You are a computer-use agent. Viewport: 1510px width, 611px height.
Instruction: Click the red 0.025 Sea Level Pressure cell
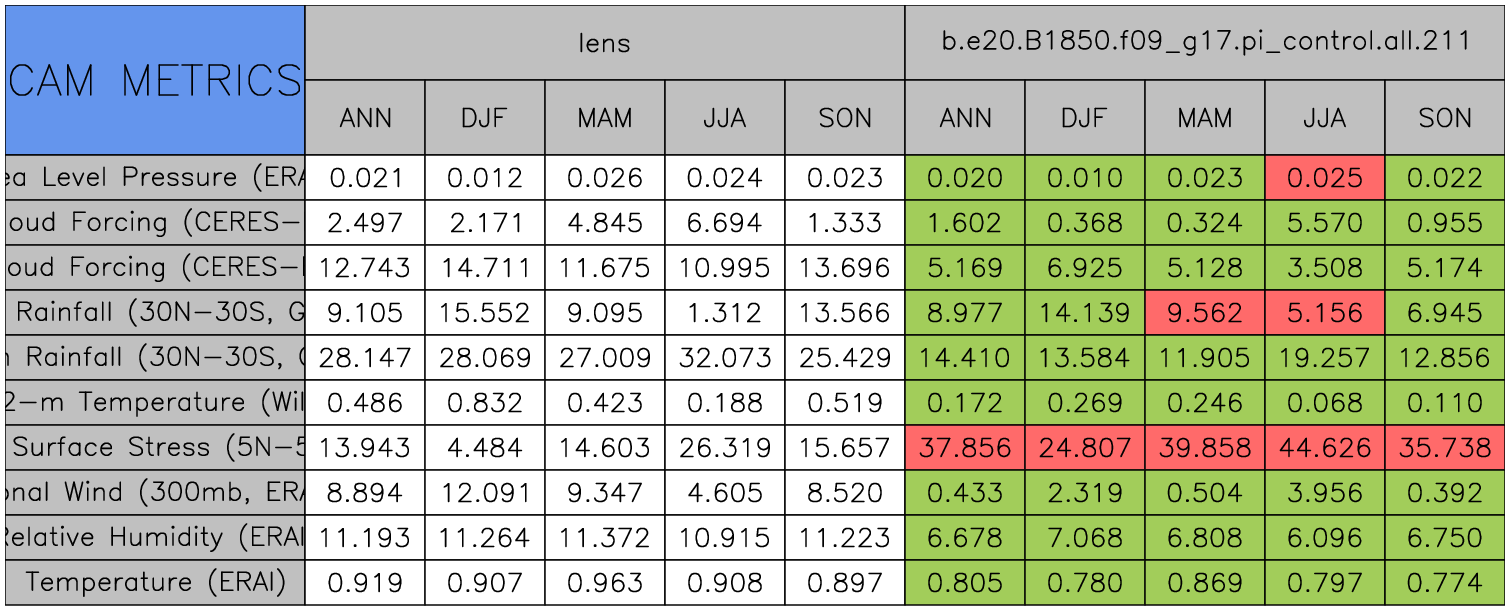coord(1325,178)
